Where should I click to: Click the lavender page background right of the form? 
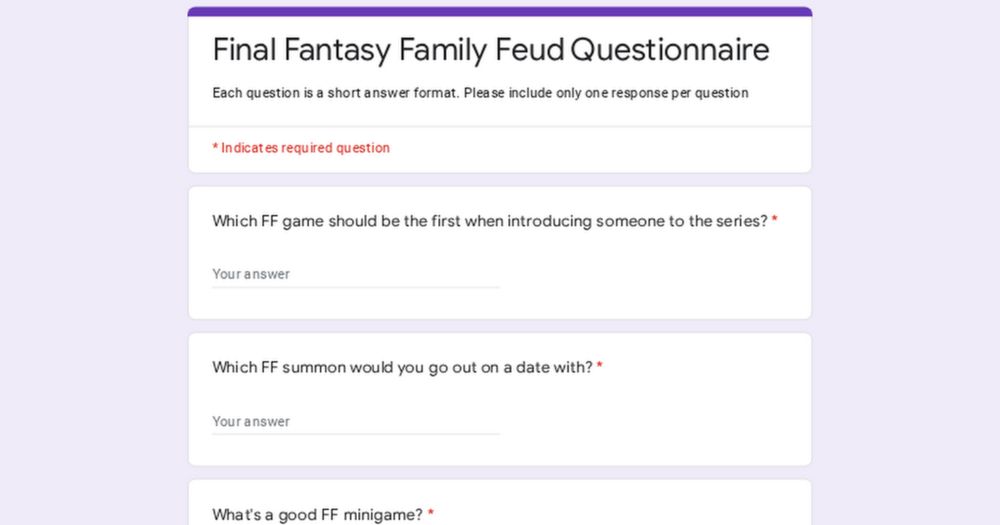tap(906, 262)
